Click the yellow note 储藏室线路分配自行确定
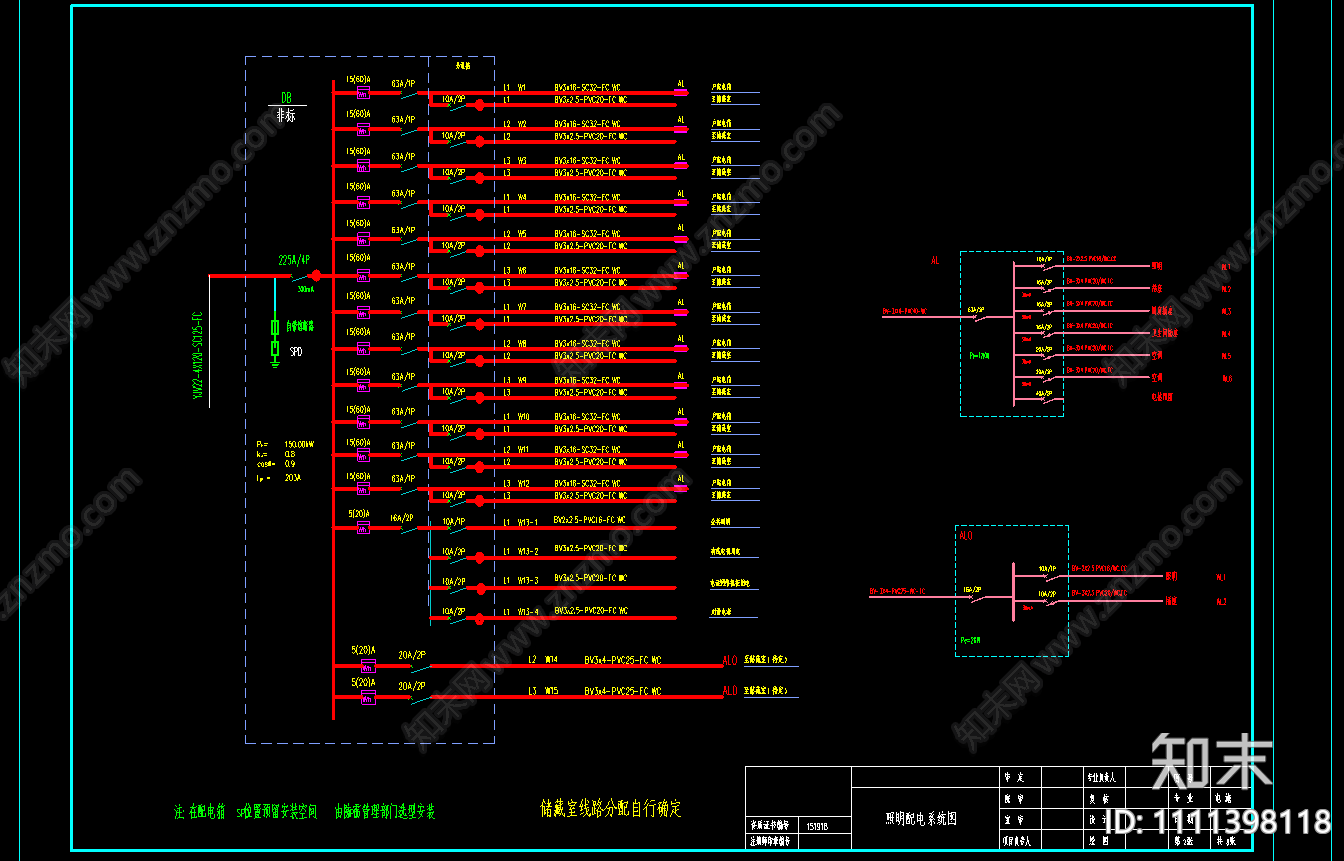This screenshot has width=1344, height=861. pos(611,807)
